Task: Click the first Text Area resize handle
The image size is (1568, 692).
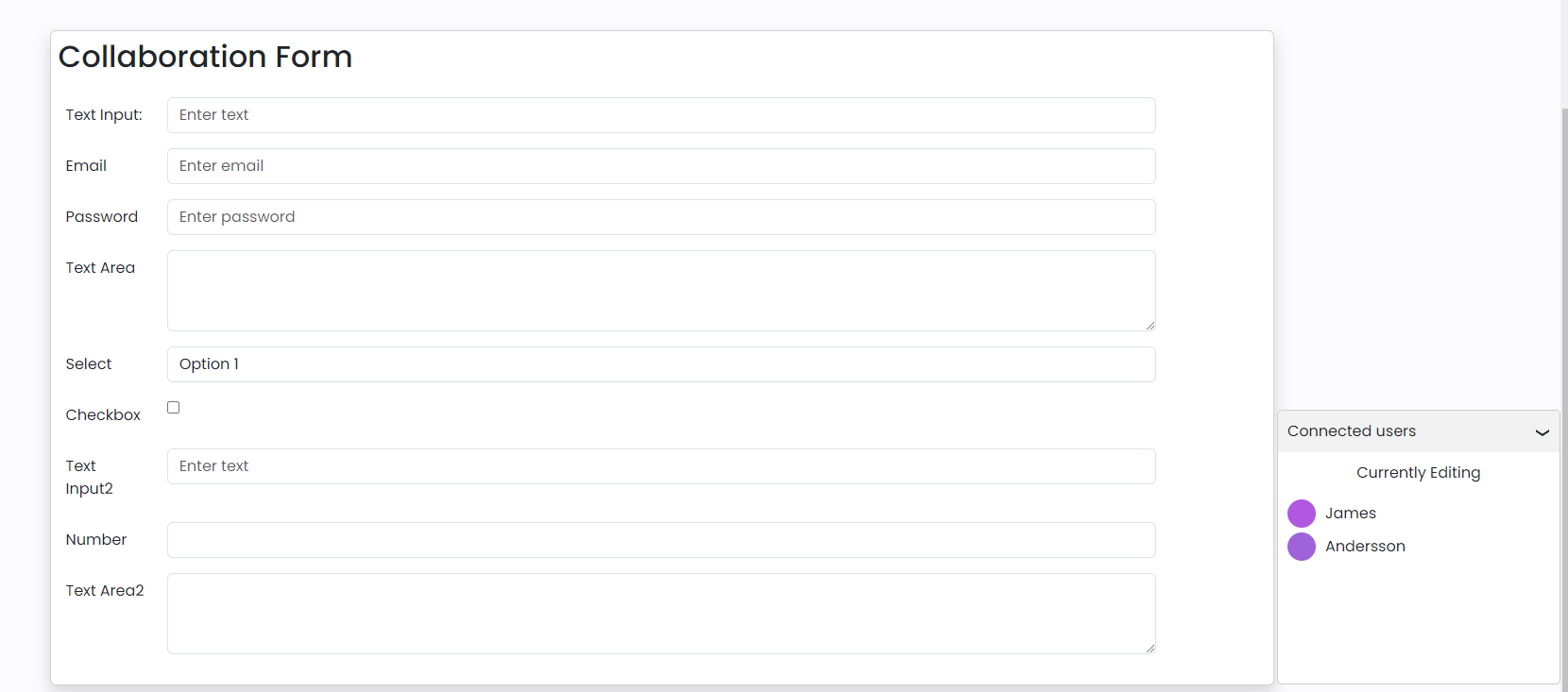Action: pos(1150,326)
